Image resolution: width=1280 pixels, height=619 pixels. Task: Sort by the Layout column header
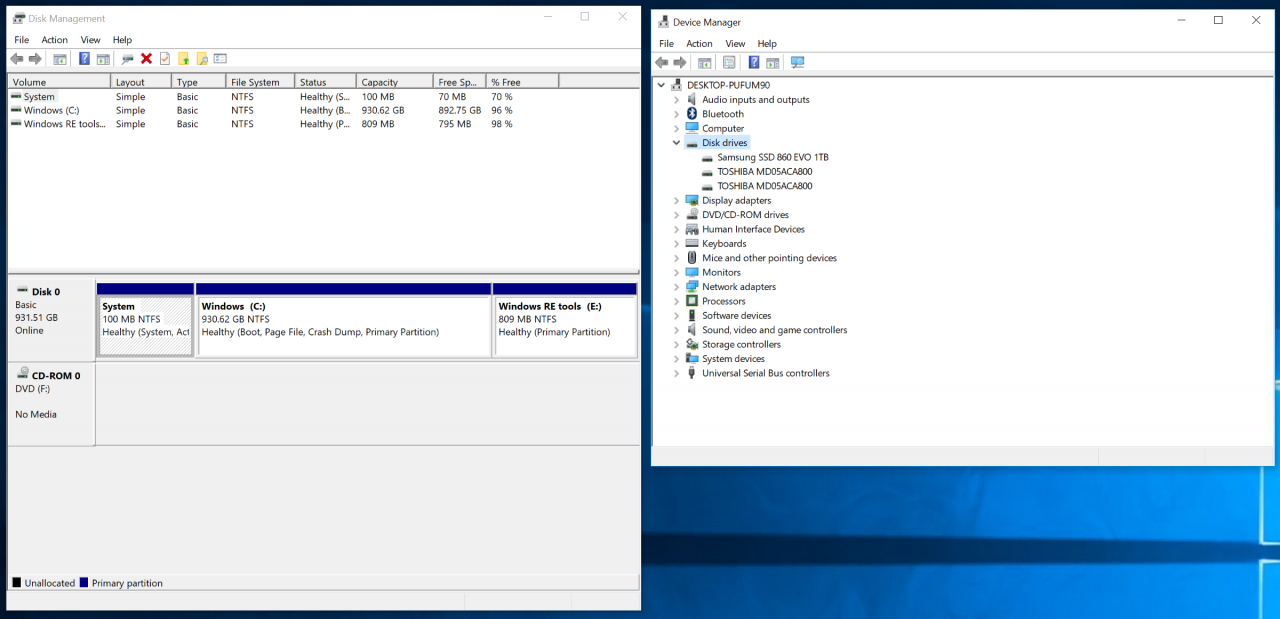click(x=141, y=82)
